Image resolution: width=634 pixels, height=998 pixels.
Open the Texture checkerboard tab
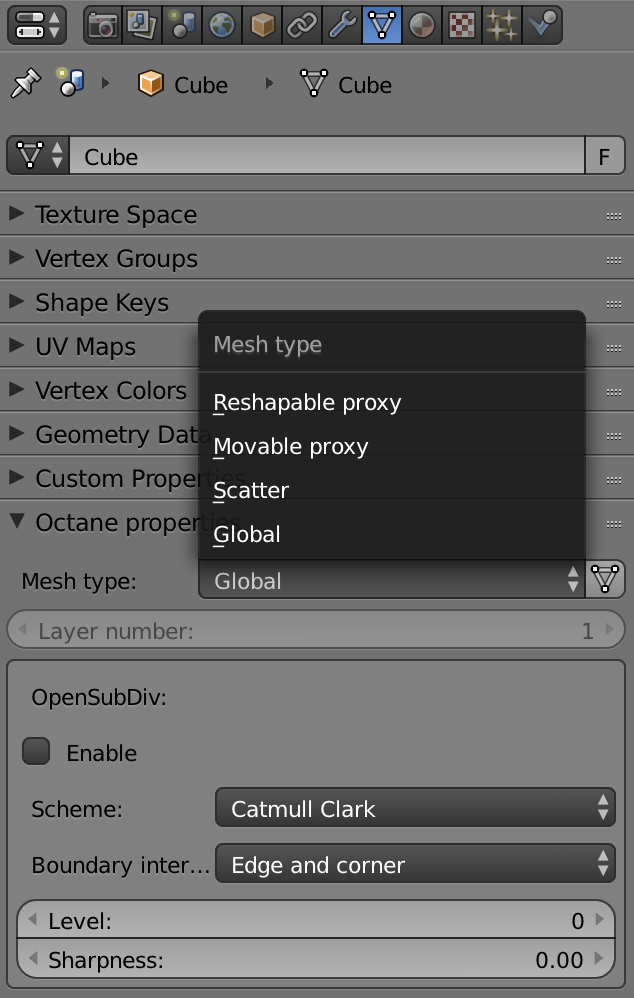461,25
